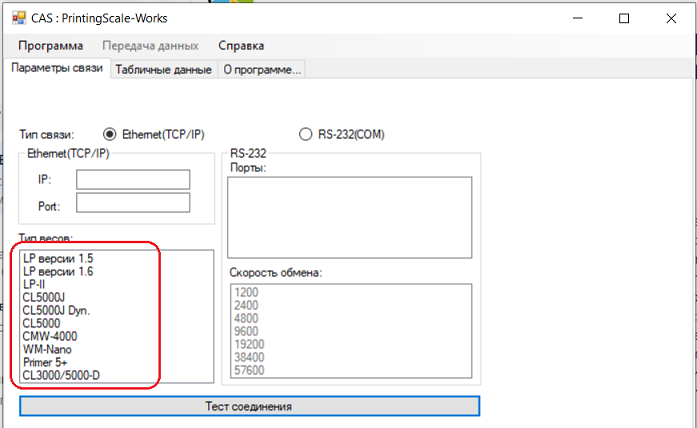Select CL3000/5000-D in the list
The image size is (697, 428).
61,375
